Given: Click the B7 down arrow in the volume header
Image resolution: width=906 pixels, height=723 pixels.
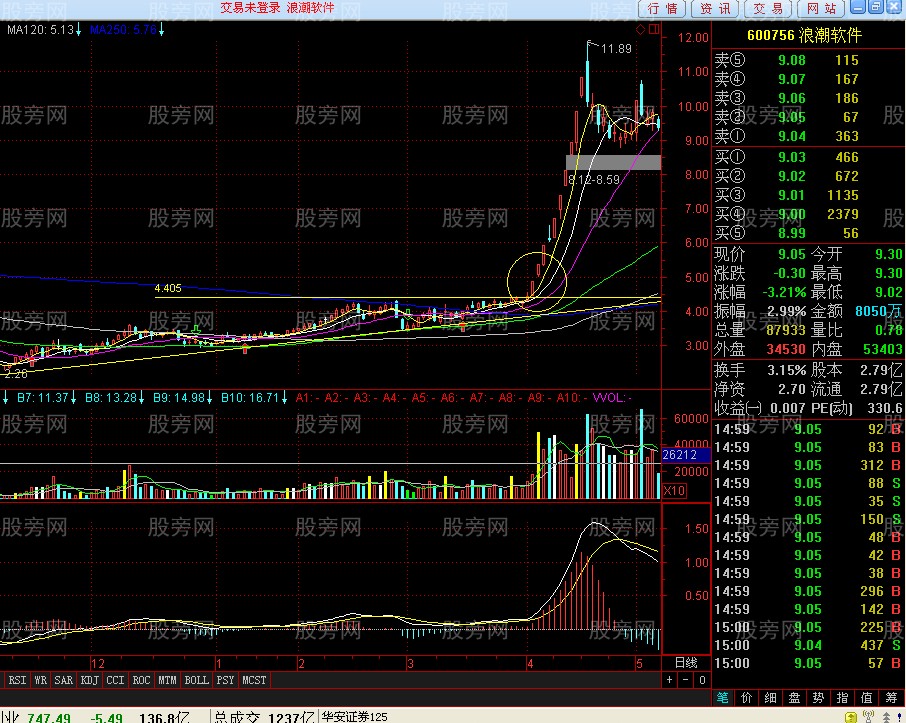Looking at the screenshot, I should coord(73,398).
